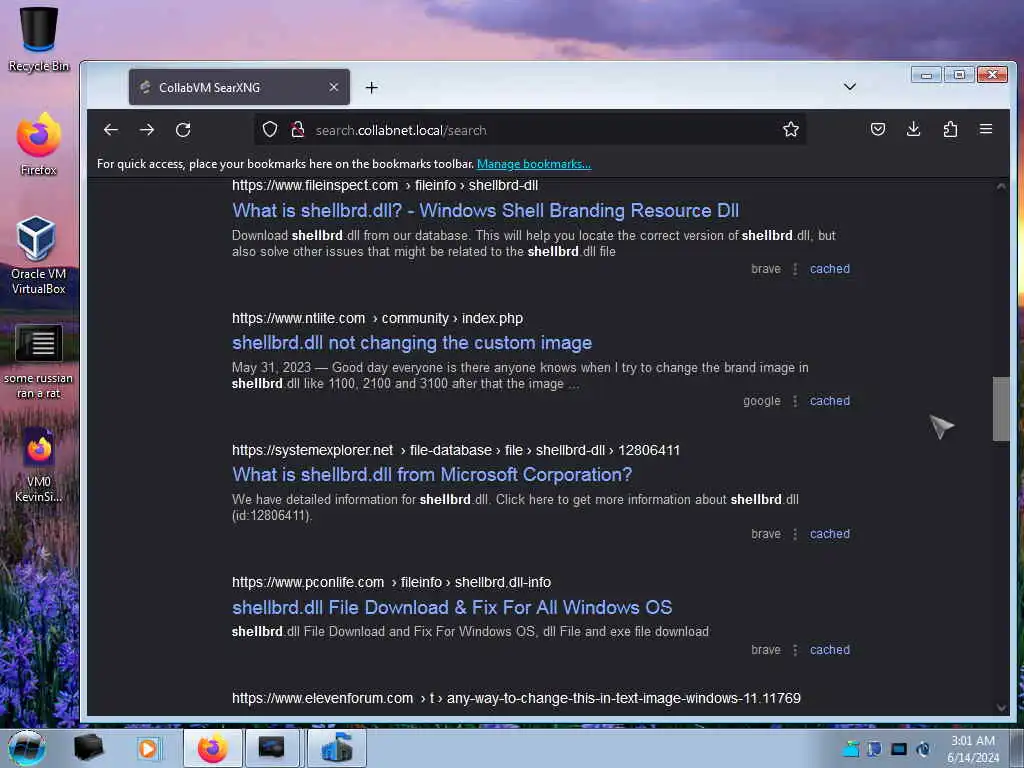Viewport: 1024px width, 768px height.
Task: Open a new tab with the plus button
Action: pos(372,88)
